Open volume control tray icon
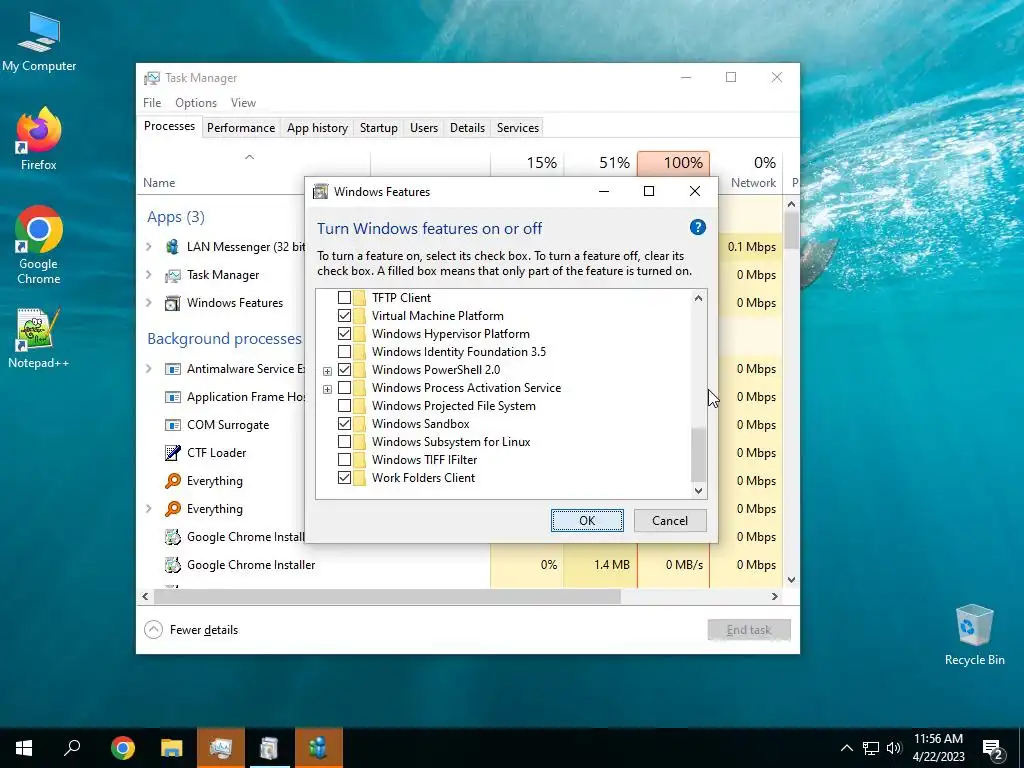Viewport: 1024px width, 768px height. pos(894,748)
